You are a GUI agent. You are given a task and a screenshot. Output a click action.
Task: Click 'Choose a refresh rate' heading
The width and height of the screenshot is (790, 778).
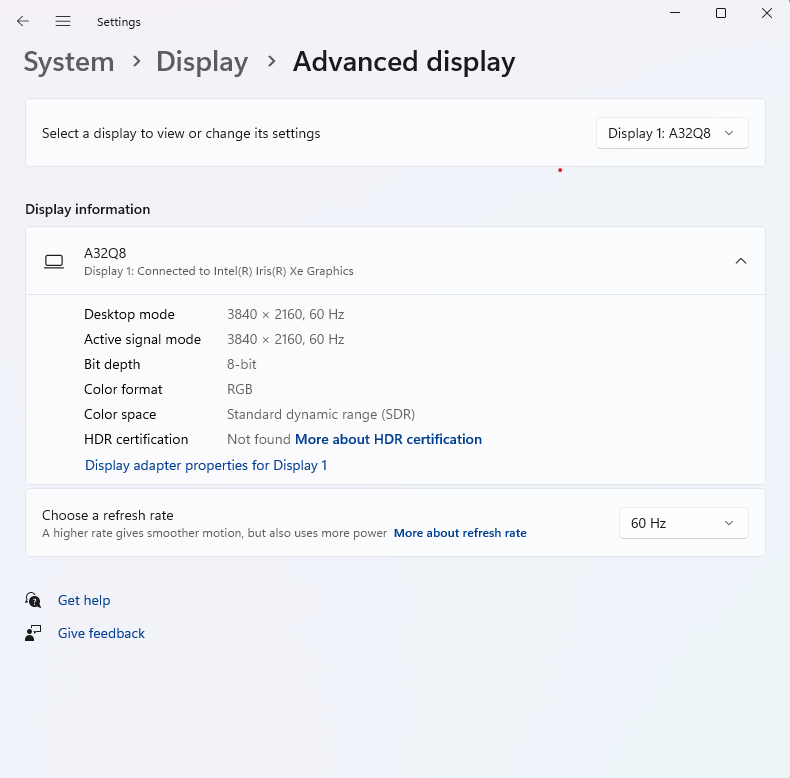pyautogui.click(x=108, y=515)
